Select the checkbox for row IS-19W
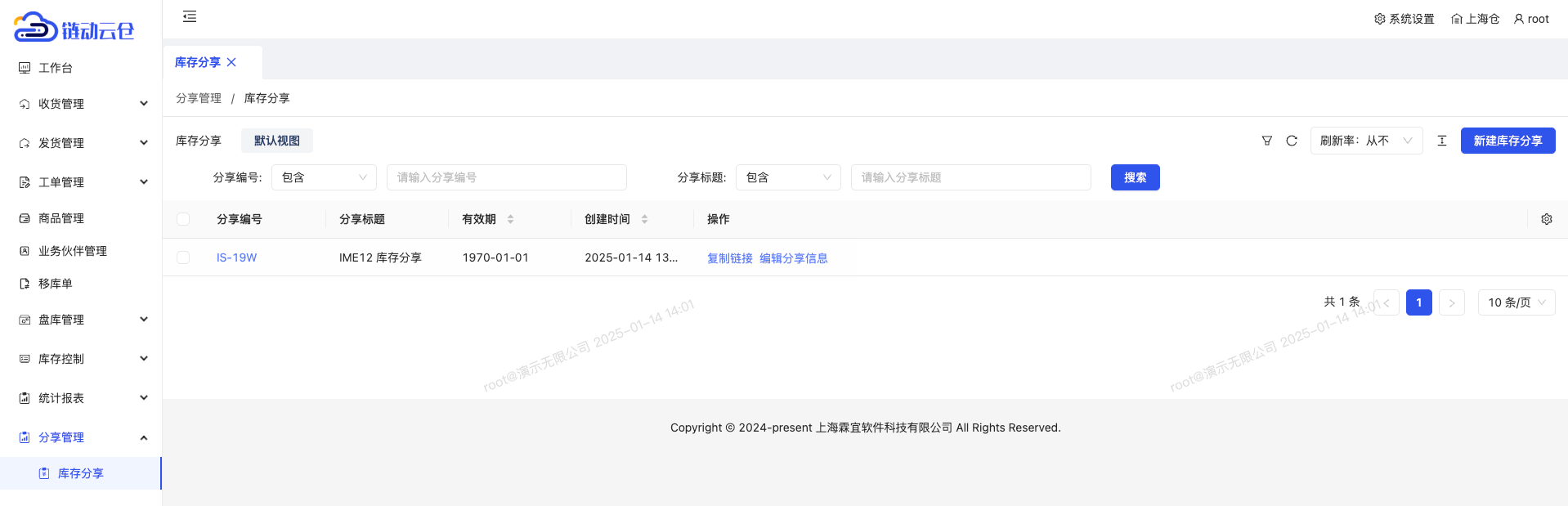The image size is (1568, 506). [x=183, y=257]
